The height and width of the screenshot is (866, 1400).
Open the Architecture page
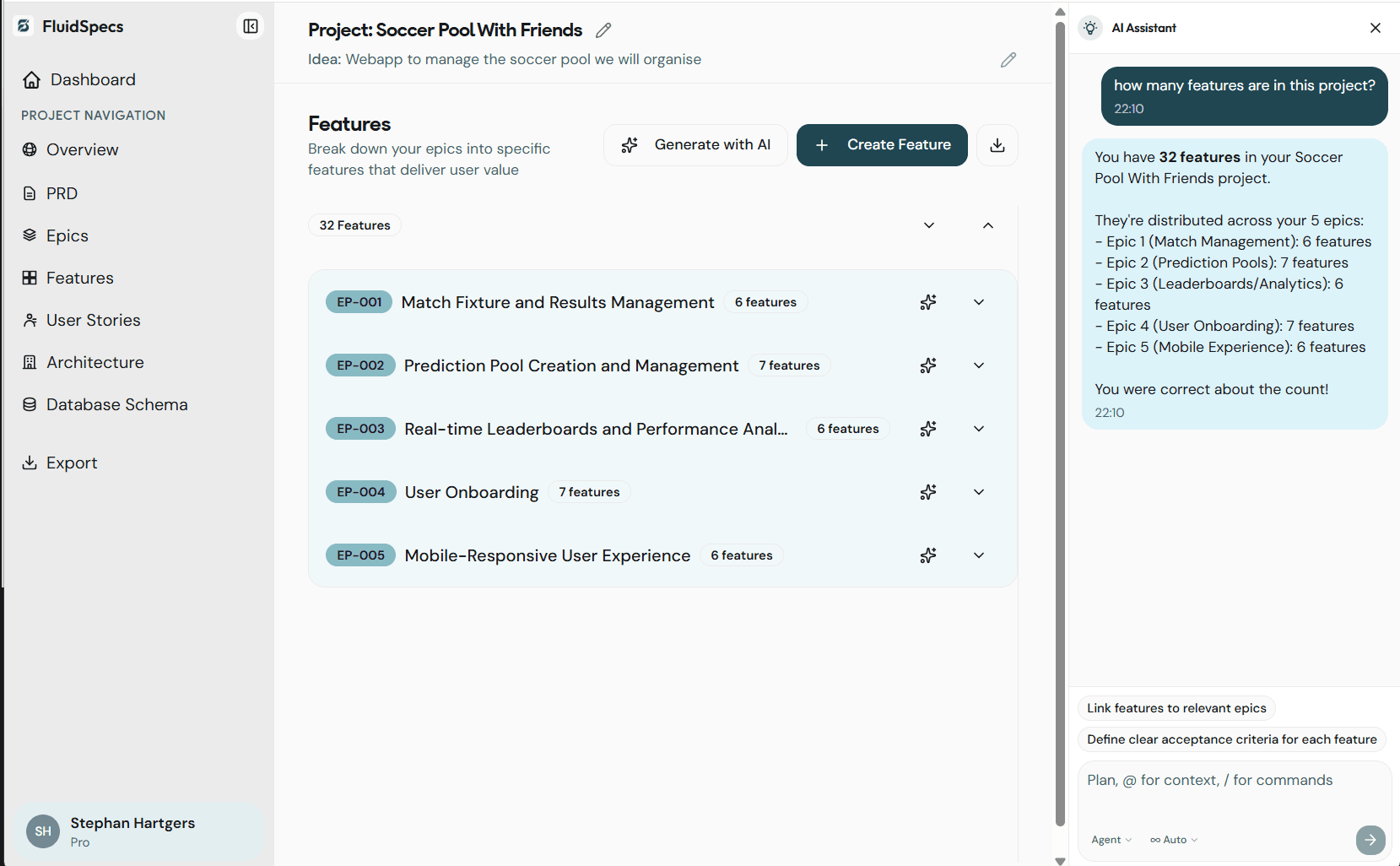point(95,362)
